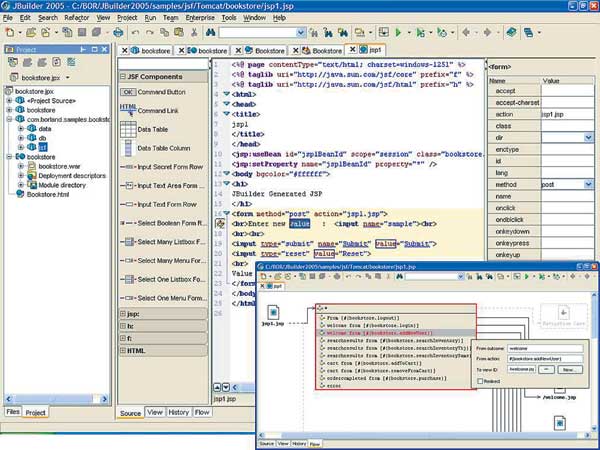Expand the Deployment descriptors tree node
This screenshot has width=600, height=450.
click(x=21, y=176)
